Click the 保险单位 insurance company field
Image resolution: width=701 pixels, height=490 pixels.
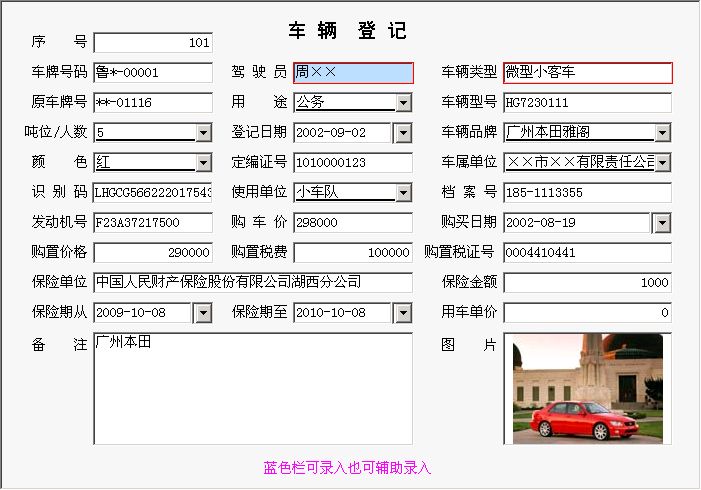(252, 283)
